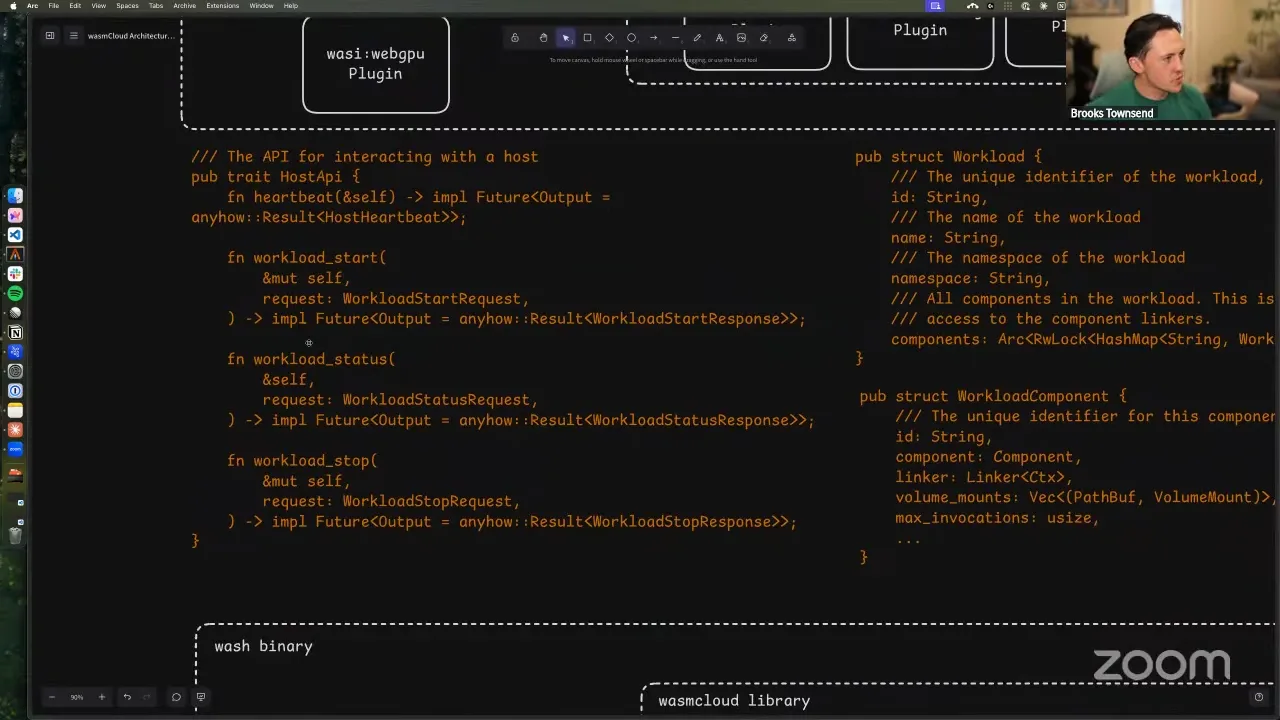Toggle the sidebar panel icon
This screenshot has width=1280, height=720.
tap(49, 36)
